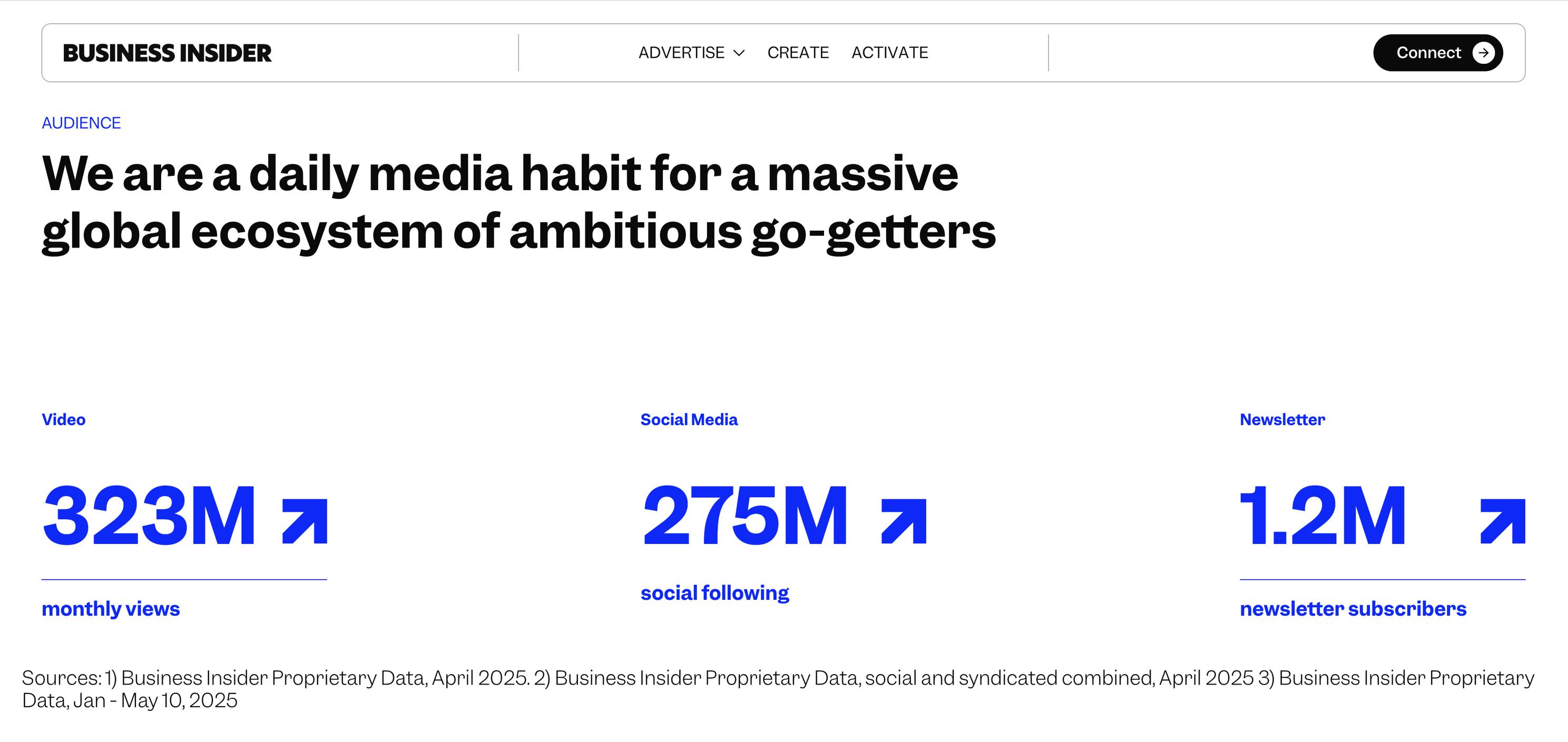
Task: Open the ADVERTISE menu
Action: point(681,53)
